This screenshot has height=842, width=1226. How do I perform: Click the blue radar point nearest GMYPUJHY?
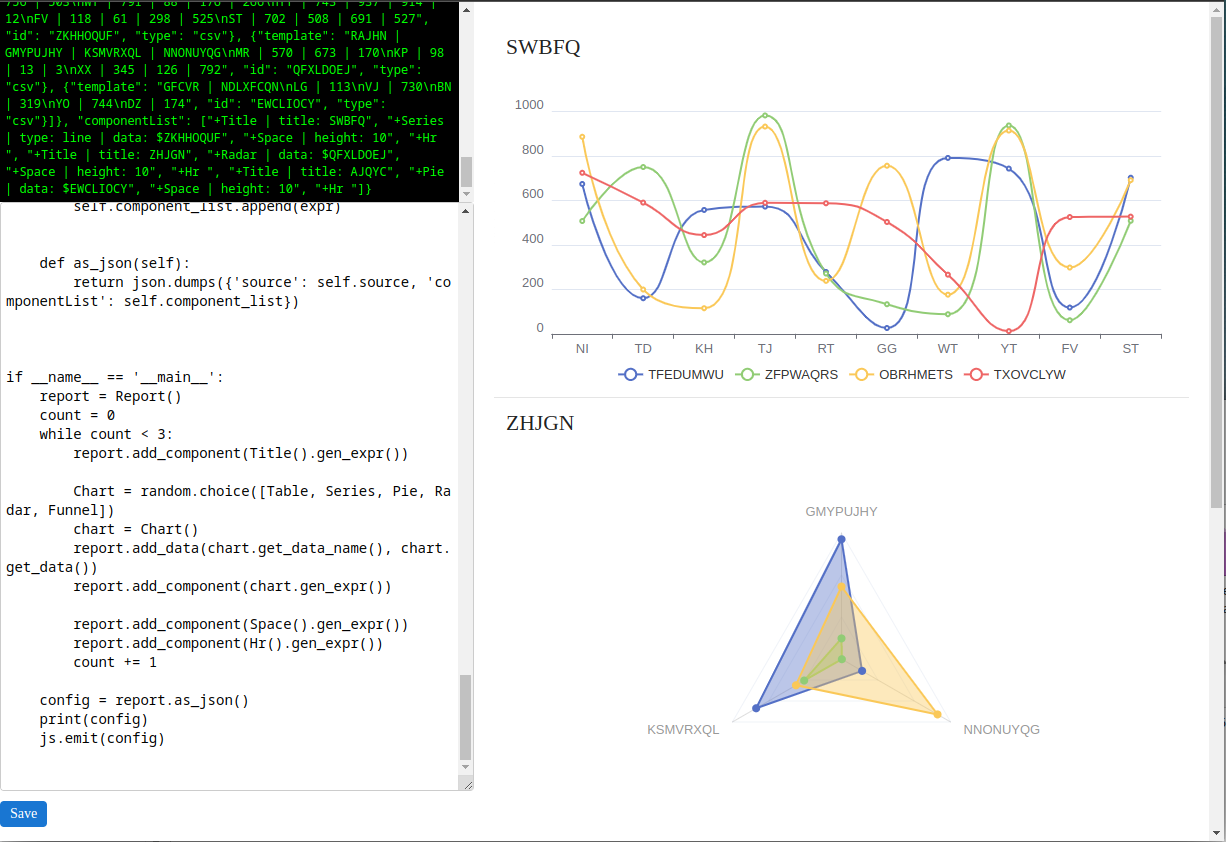click(841, 540)
